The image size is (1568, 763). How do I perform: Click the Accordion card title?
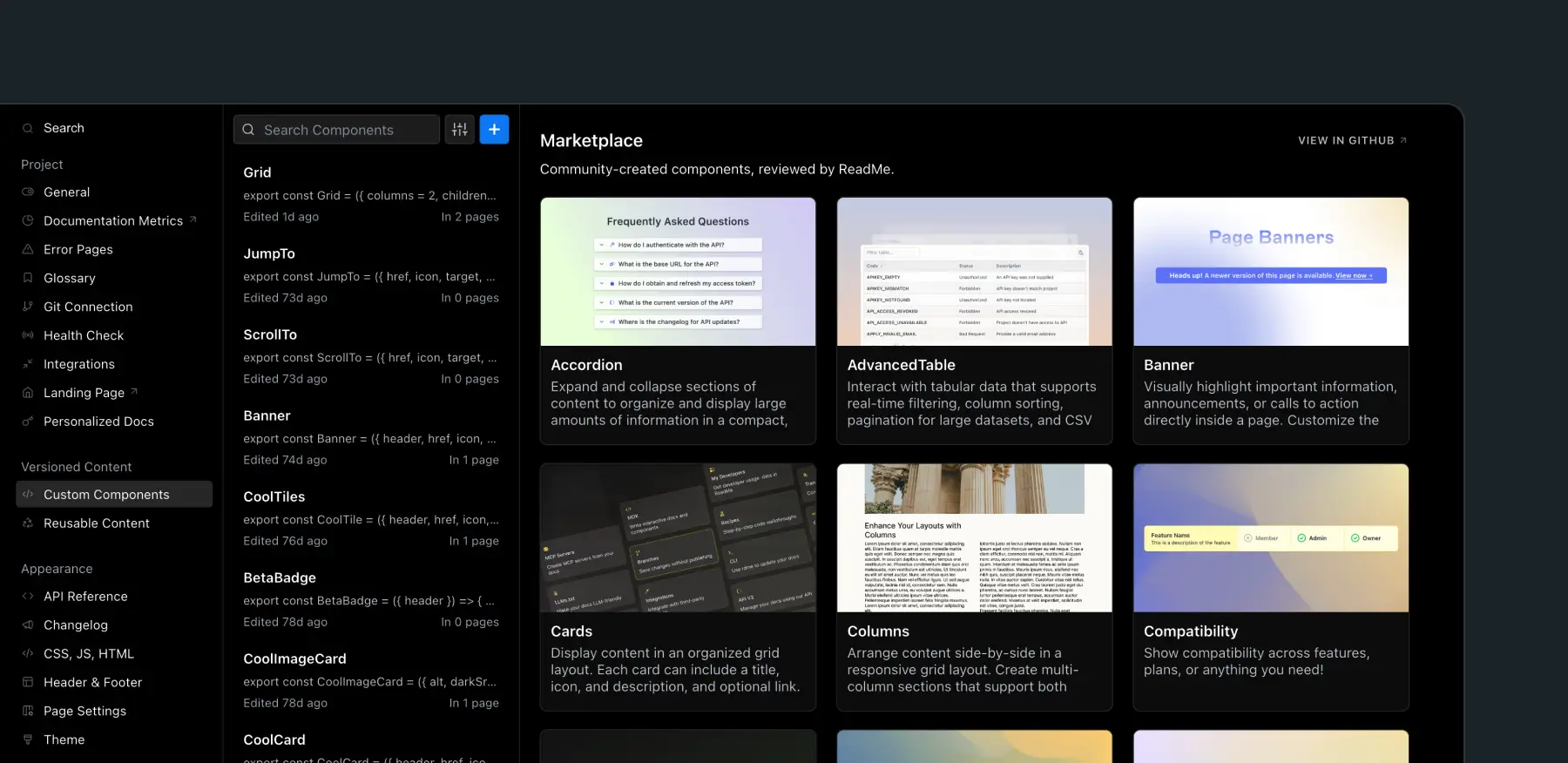586,365
